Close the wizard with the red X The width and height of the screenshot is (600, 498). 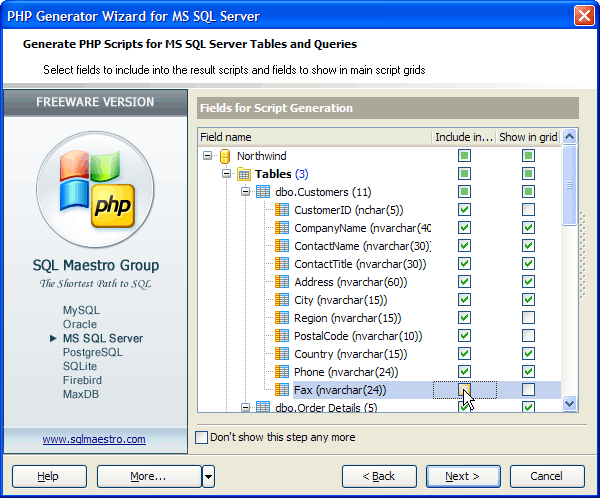tap(584, 16)
